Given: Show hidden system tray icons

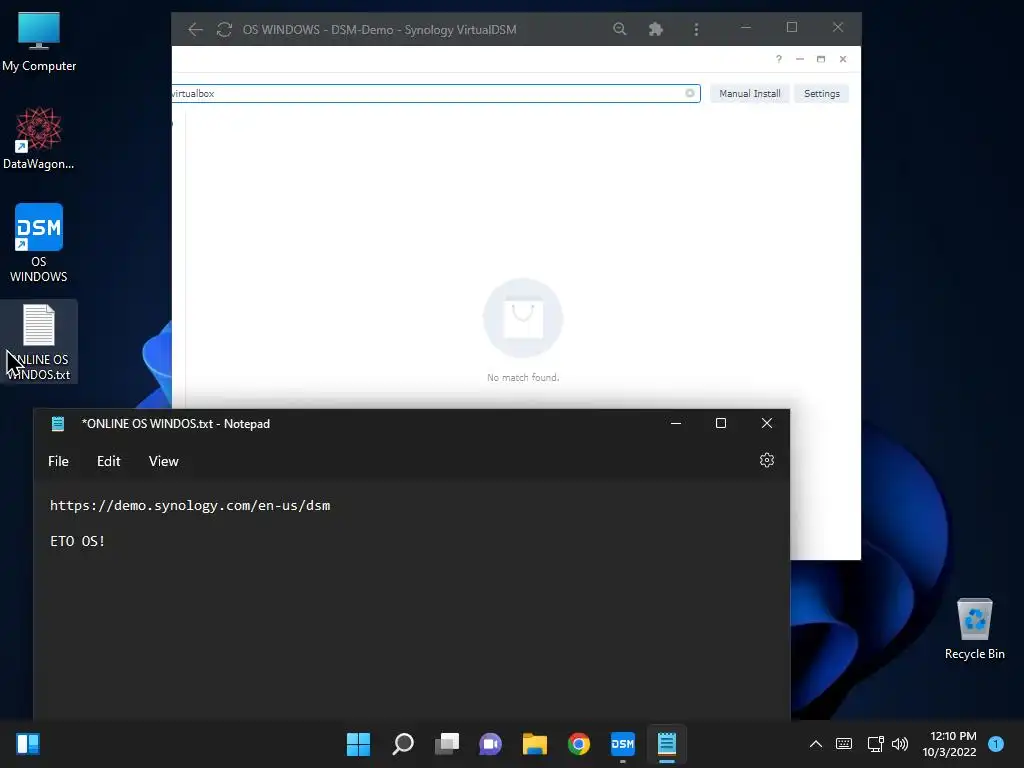Looking at the screenshot, I should tap(816, 744).
